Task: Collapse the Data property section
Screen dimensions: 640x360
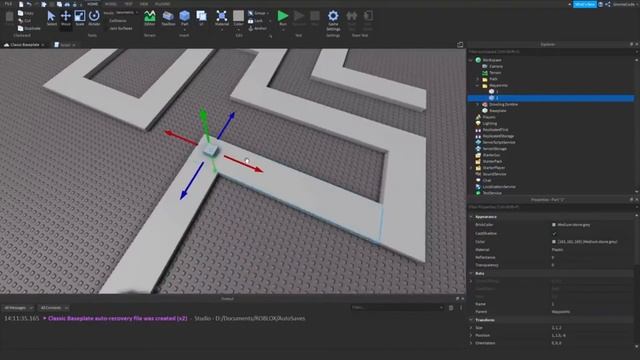Action: coord(471,273)
